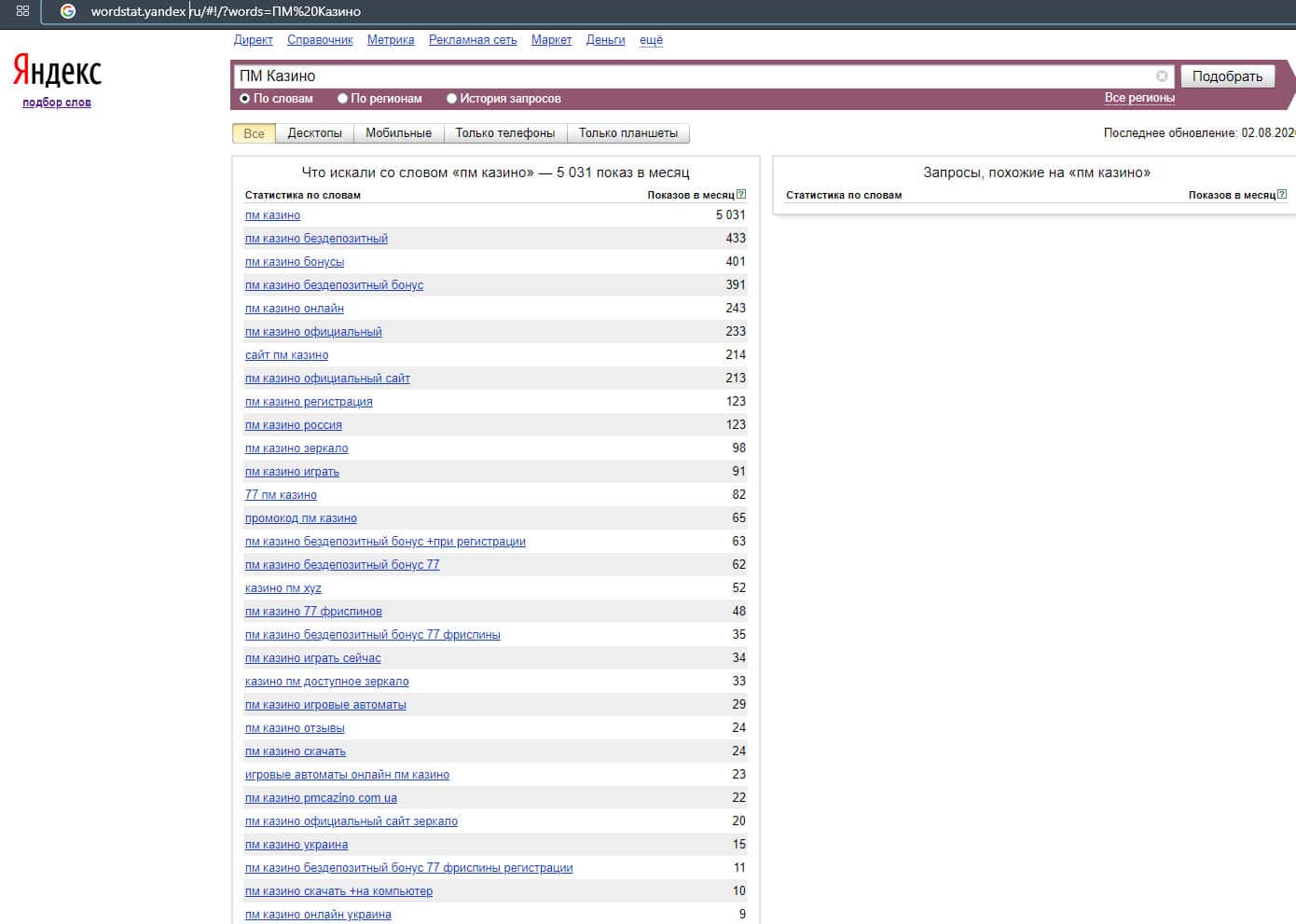Click the Google icon in the address bar

tap(68, 11)
